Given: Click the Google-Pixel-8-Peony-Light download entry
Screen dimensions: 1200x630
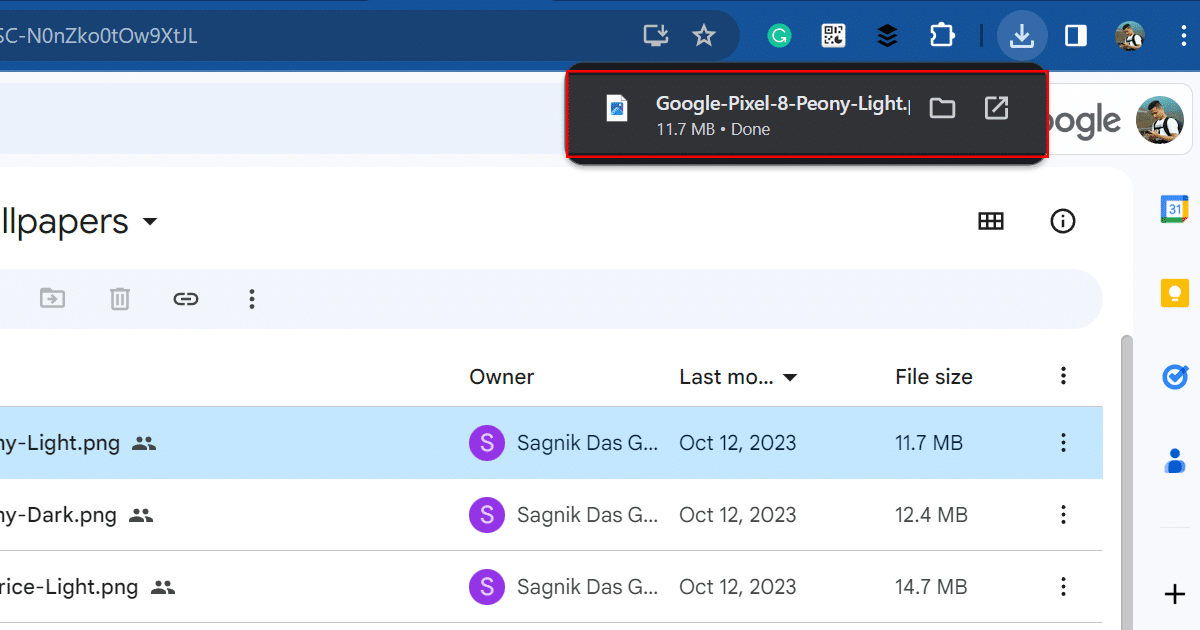Looking at the screenshot, I should tap(760, 115).
